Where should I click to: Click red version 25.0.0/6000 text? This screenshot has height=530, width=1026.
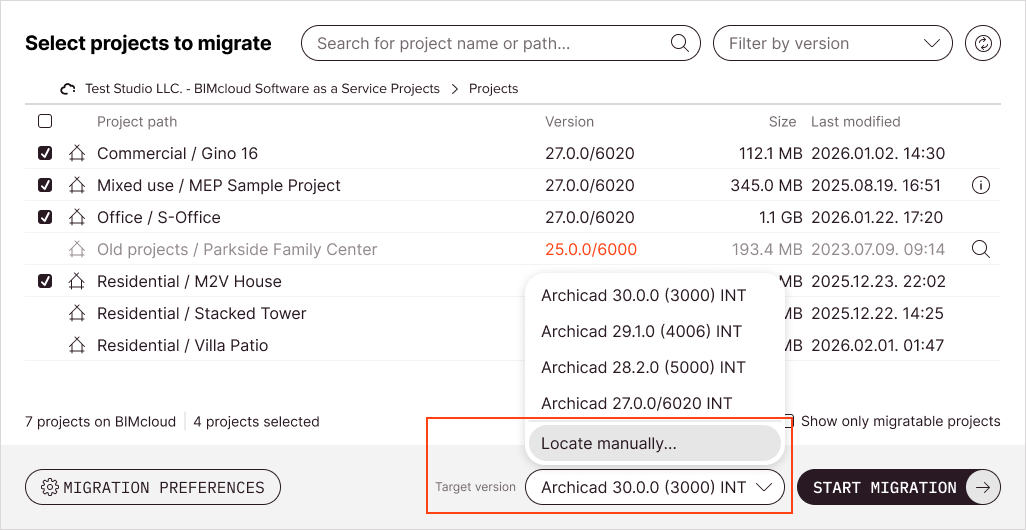pos(591,249)
